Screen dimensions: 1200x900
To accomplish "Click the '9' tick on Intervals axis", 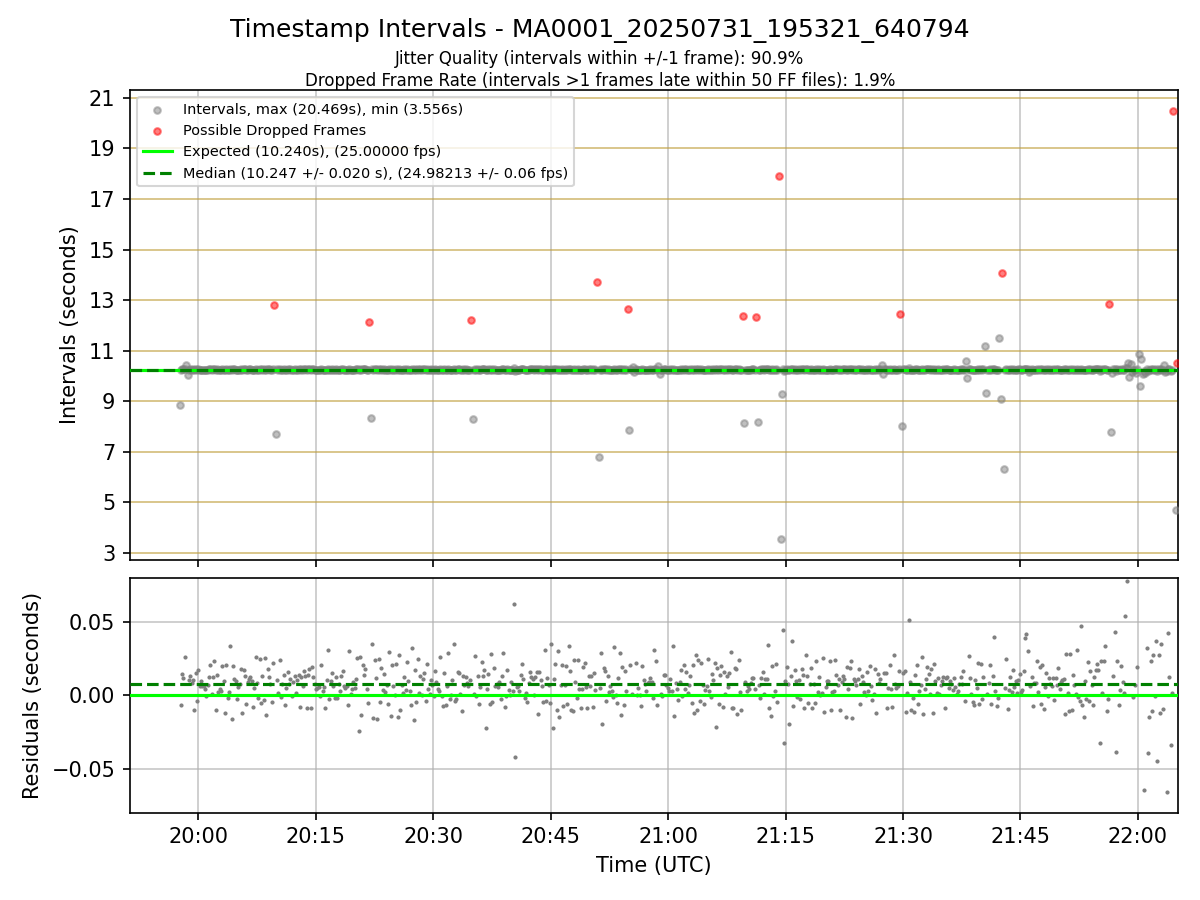I will tap(107, 401).
